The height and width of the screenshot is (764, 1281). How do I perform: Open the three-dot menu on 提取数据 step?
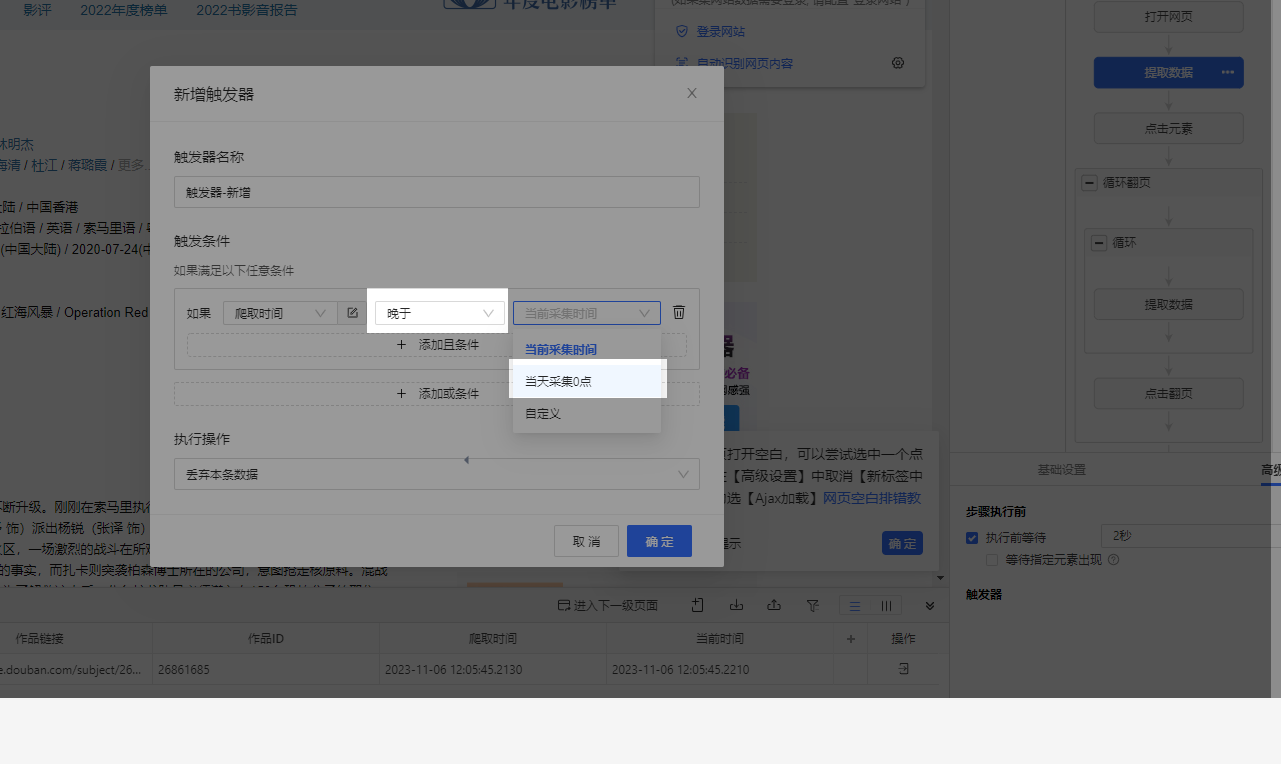click(1228, 72)
